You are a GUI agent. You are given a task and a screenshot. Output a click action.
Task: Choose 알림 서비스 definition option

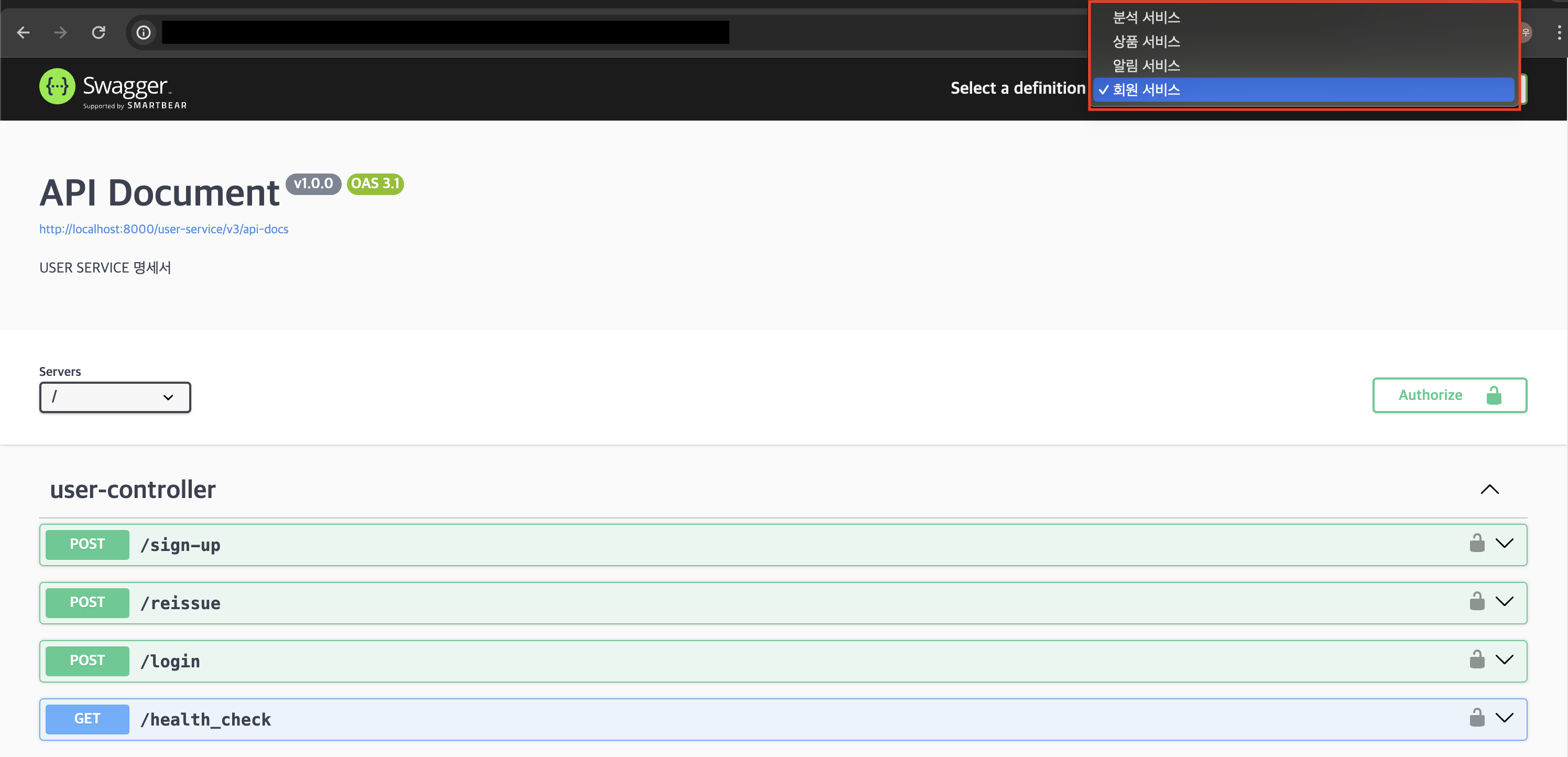click(1146, 65)
